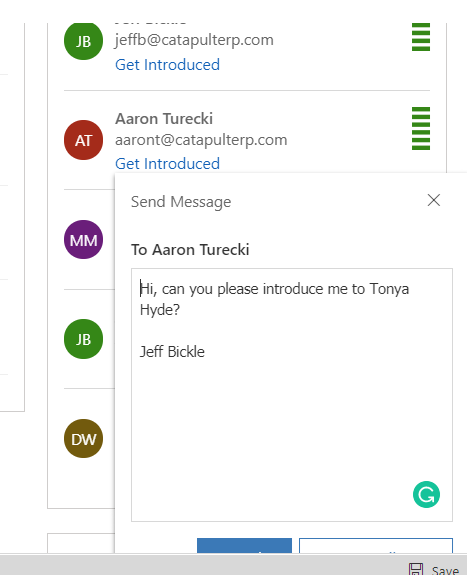Viewport: 467px width, 575px height.
Task: Click the To Aaron Turecki recipient label
Action: [x=190, y=250]
